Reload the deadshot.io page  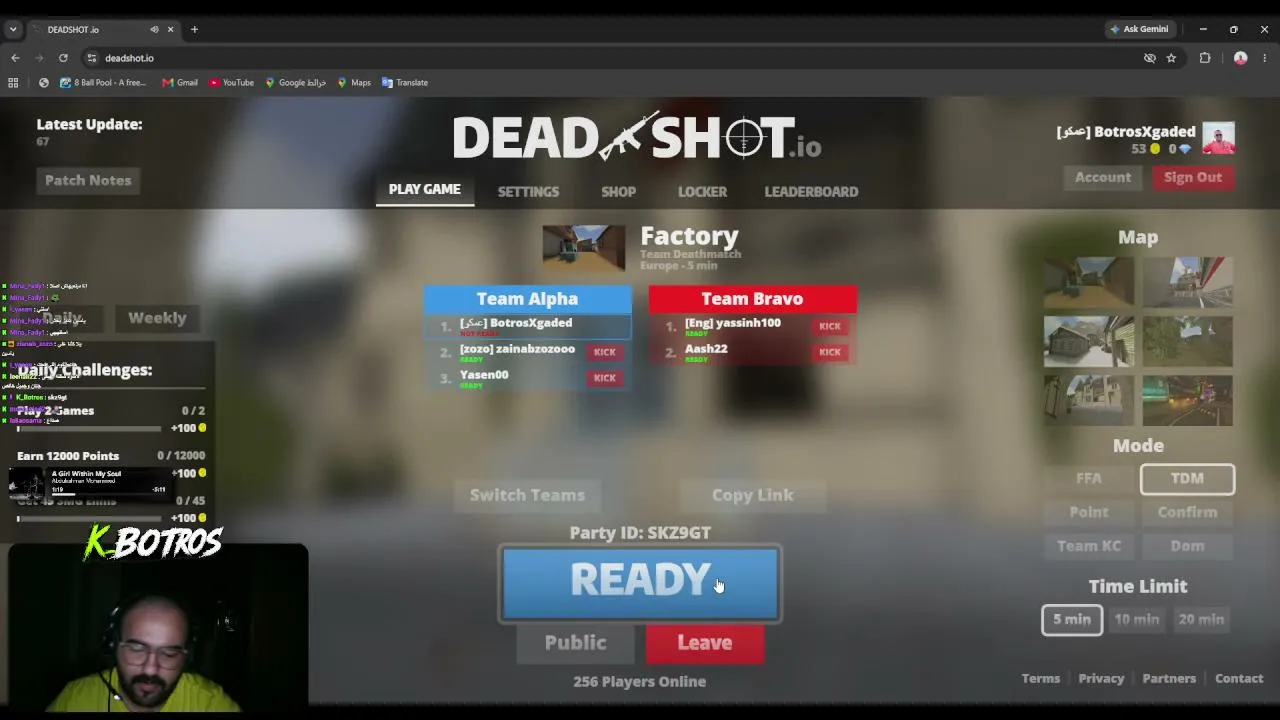[63, 58]
